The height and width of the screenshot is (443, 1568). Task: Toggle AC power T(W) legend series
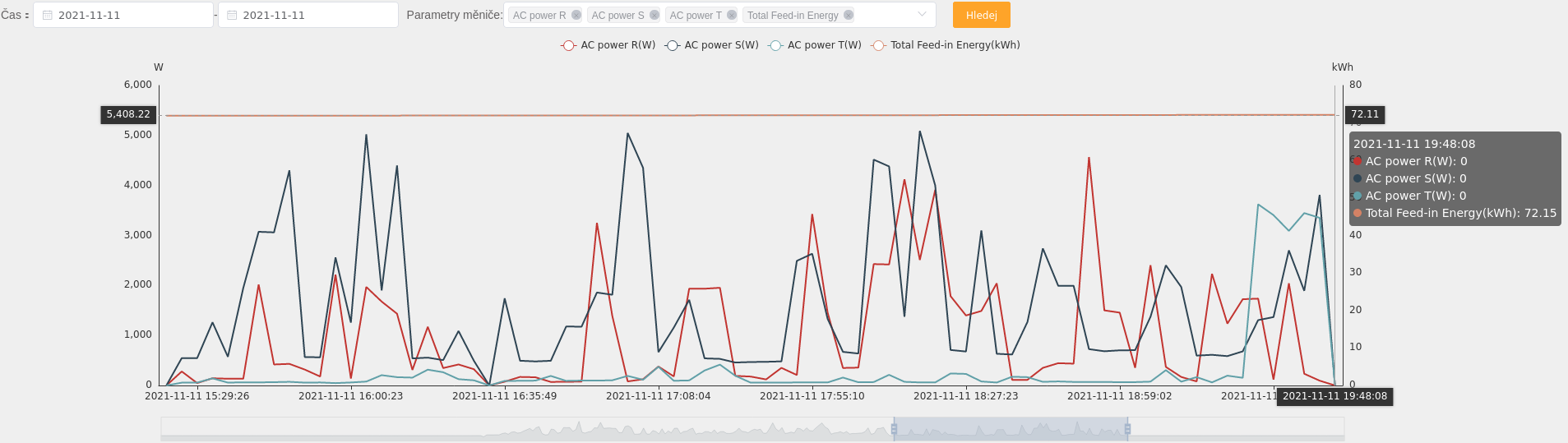[x=814, y=45]
